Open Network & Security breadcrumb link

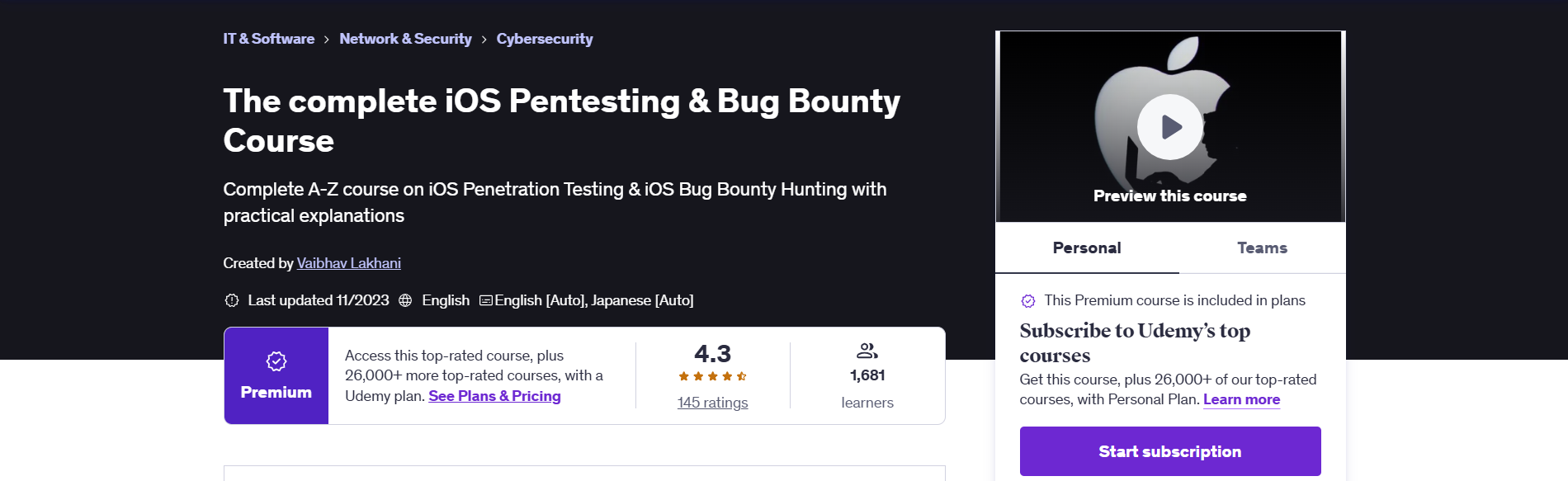click(x=405, y=39)
